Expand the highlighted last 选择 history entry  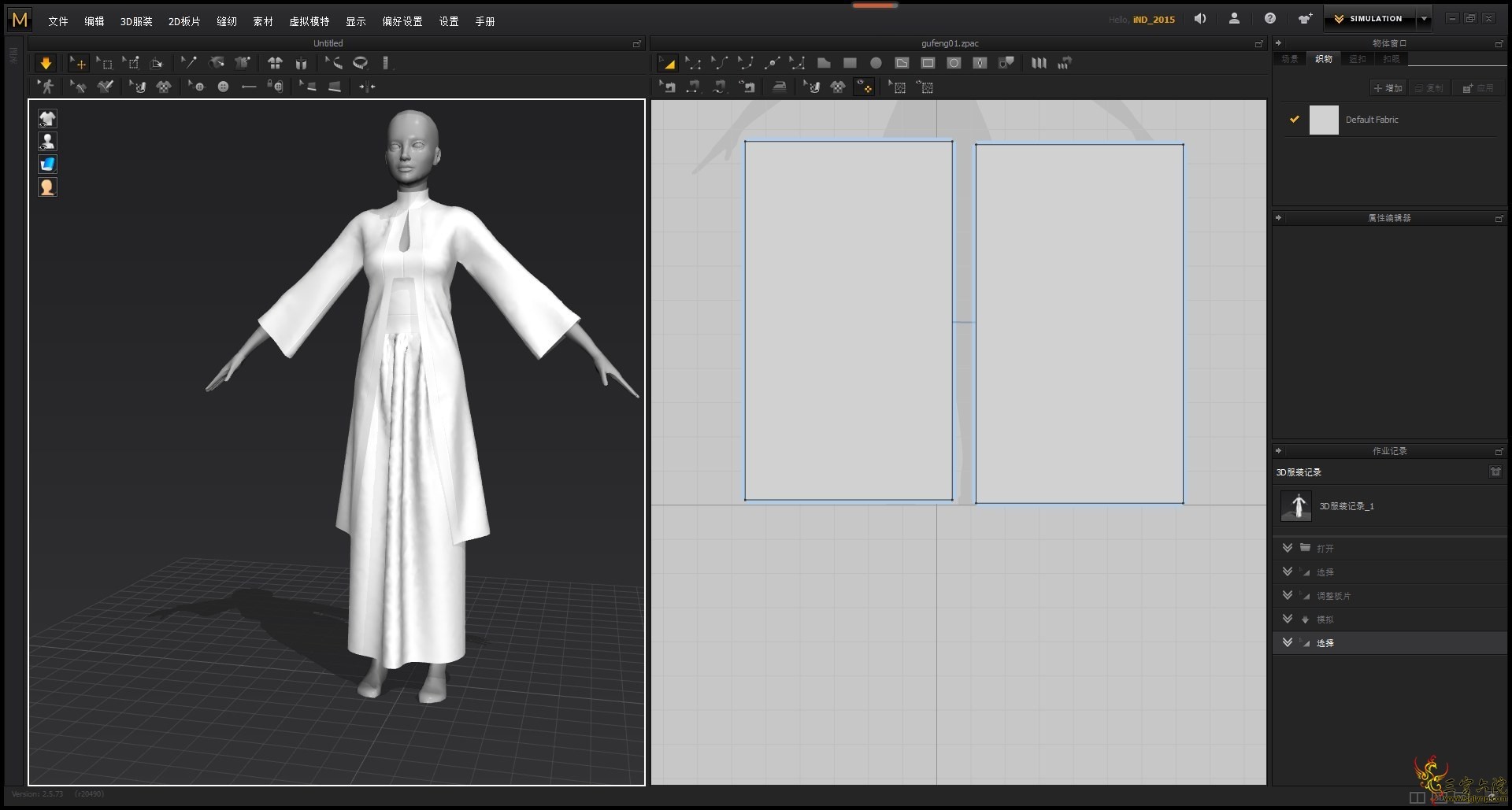[x=1288, y=642]
